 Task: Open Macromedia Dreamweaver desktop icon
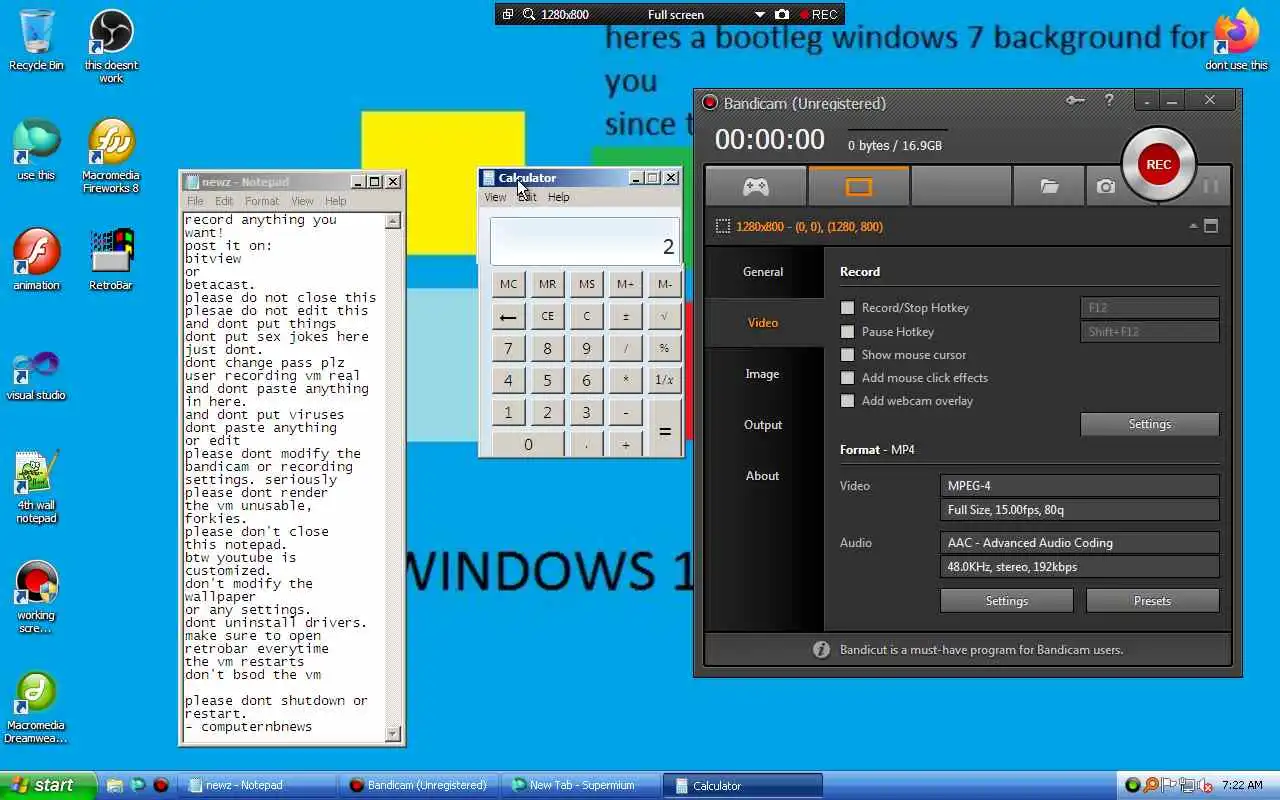pyautogui.click(x=36, y=707)
